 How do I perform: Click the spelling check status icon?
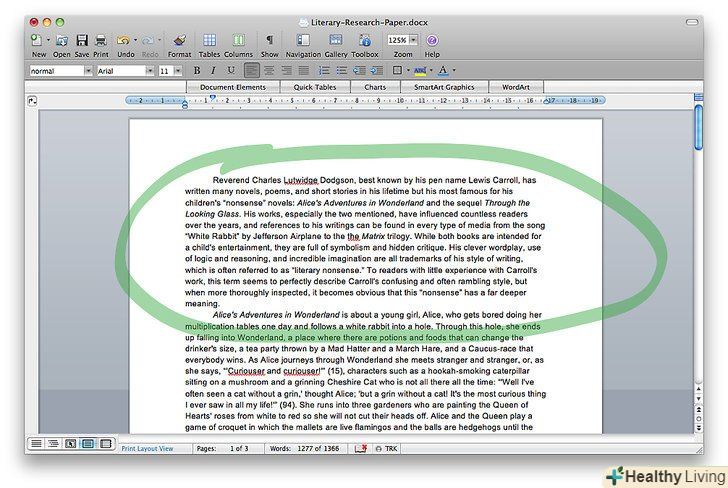361,449
